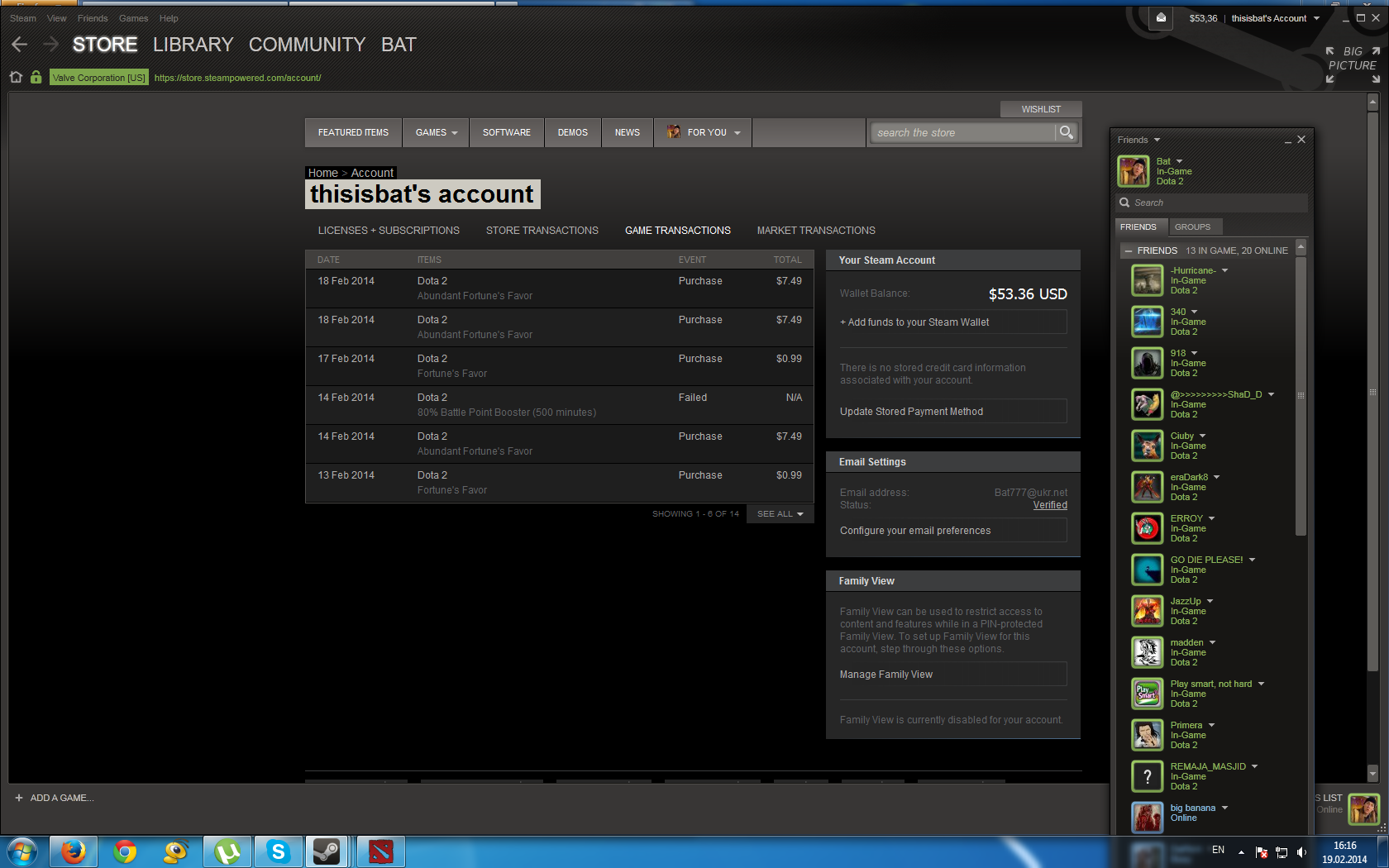
Task: Open Skype from the taskbar
Action: pos(279,851)
